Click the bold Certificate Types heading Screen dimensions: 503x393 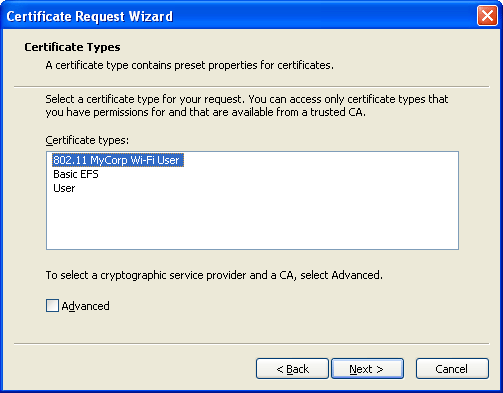click(72, 47)
